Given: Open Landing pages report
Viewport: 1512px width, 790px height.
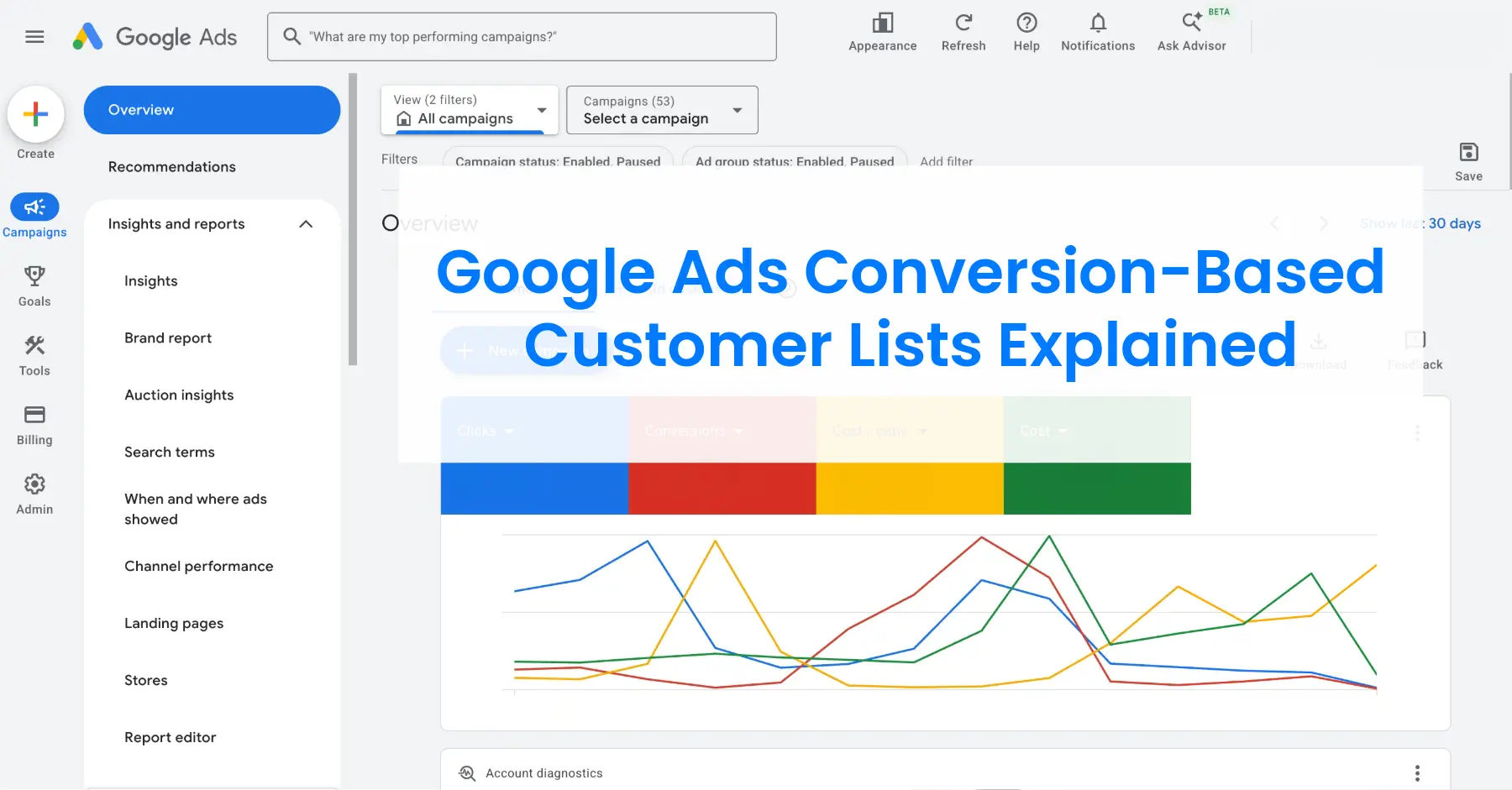Looking at the screenshot, I should (174, 624).
